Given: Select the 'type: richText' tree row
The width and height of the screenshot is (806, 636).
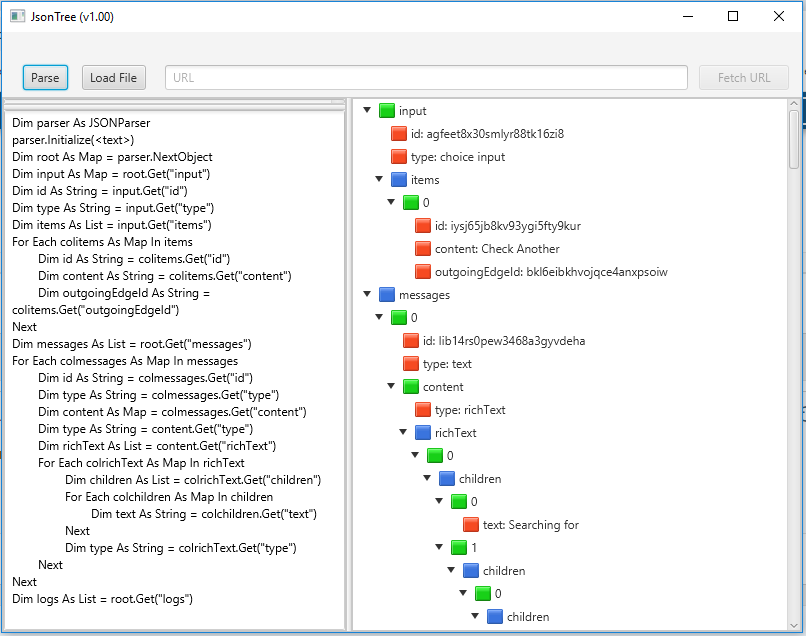Looking at the screenshot, I should pos(571,410).
